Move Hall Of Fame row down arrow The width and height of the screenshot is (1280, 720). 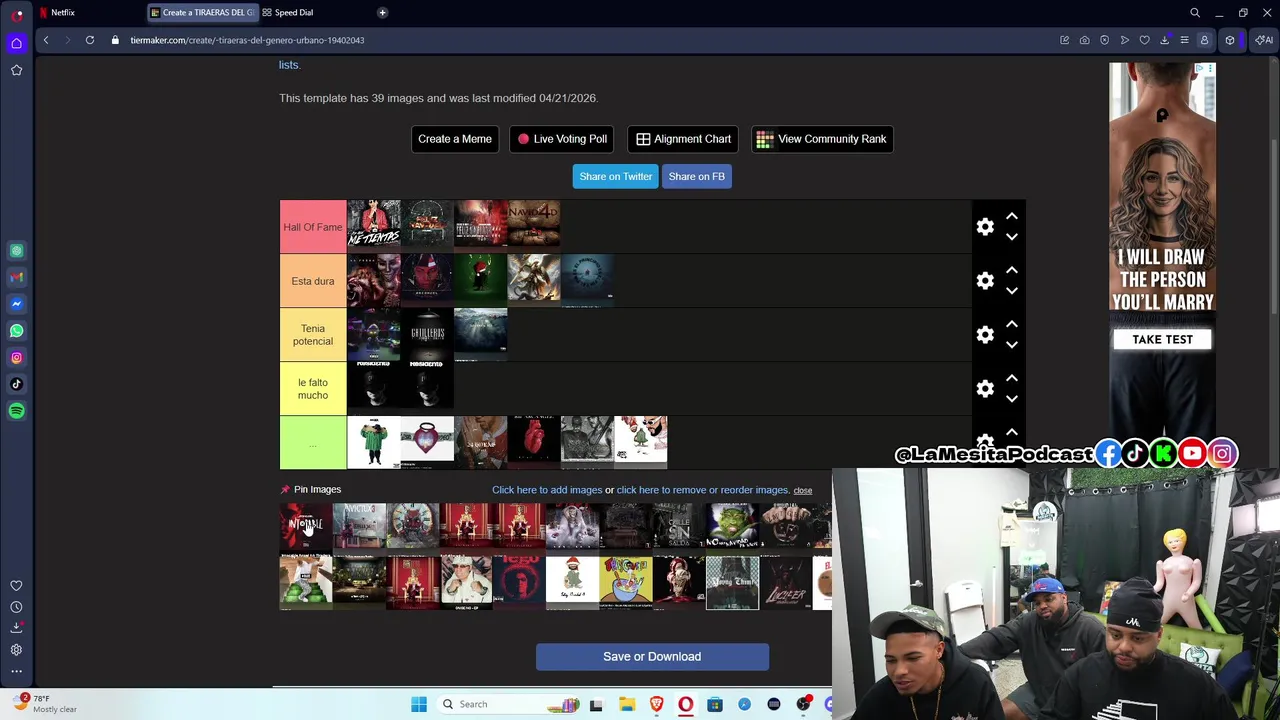click(x=1012, y=237)
